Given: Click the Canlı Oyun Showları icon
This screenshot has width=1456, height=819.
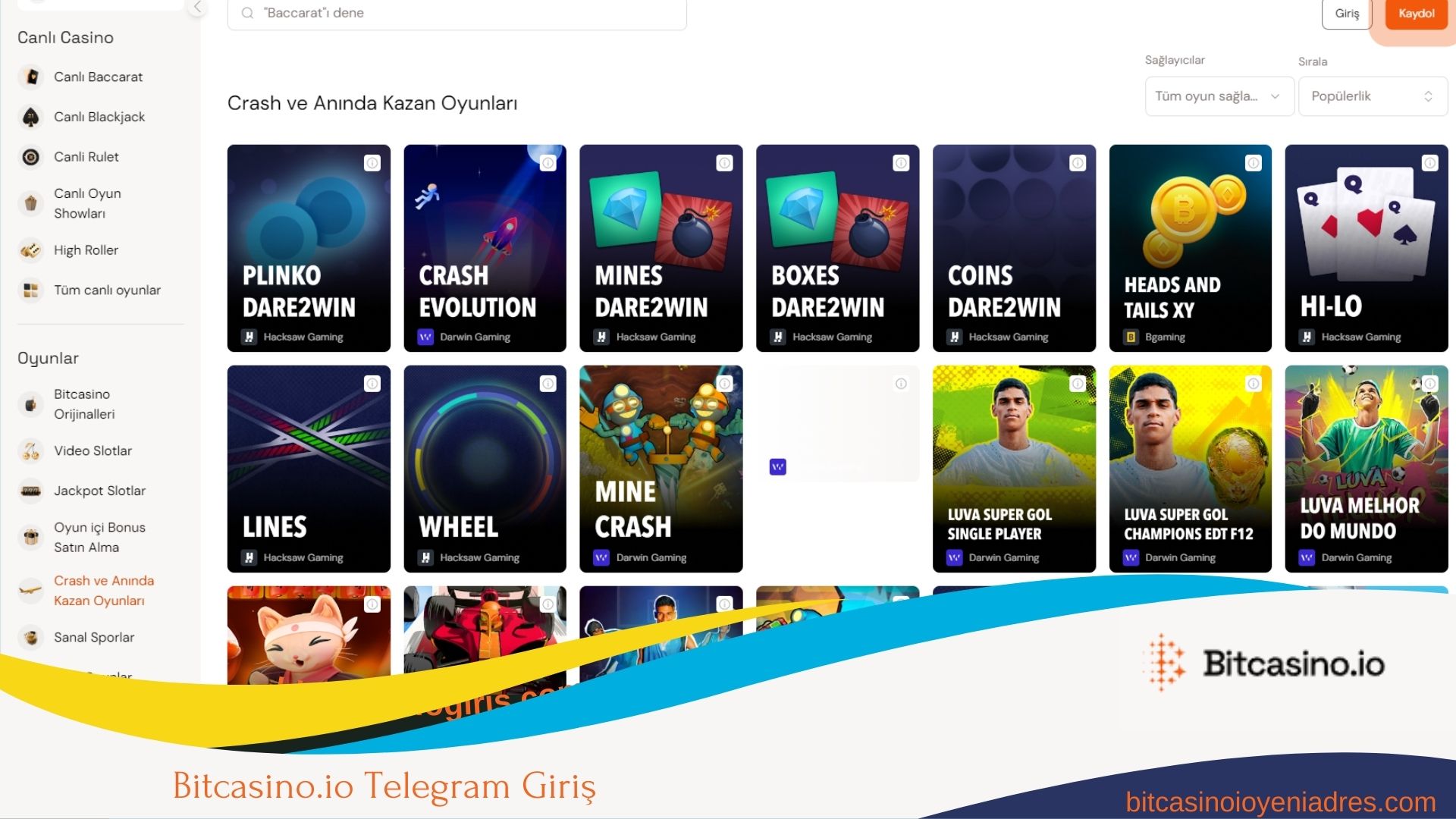Looking at the screenshot, I should (x=31, y=203).
